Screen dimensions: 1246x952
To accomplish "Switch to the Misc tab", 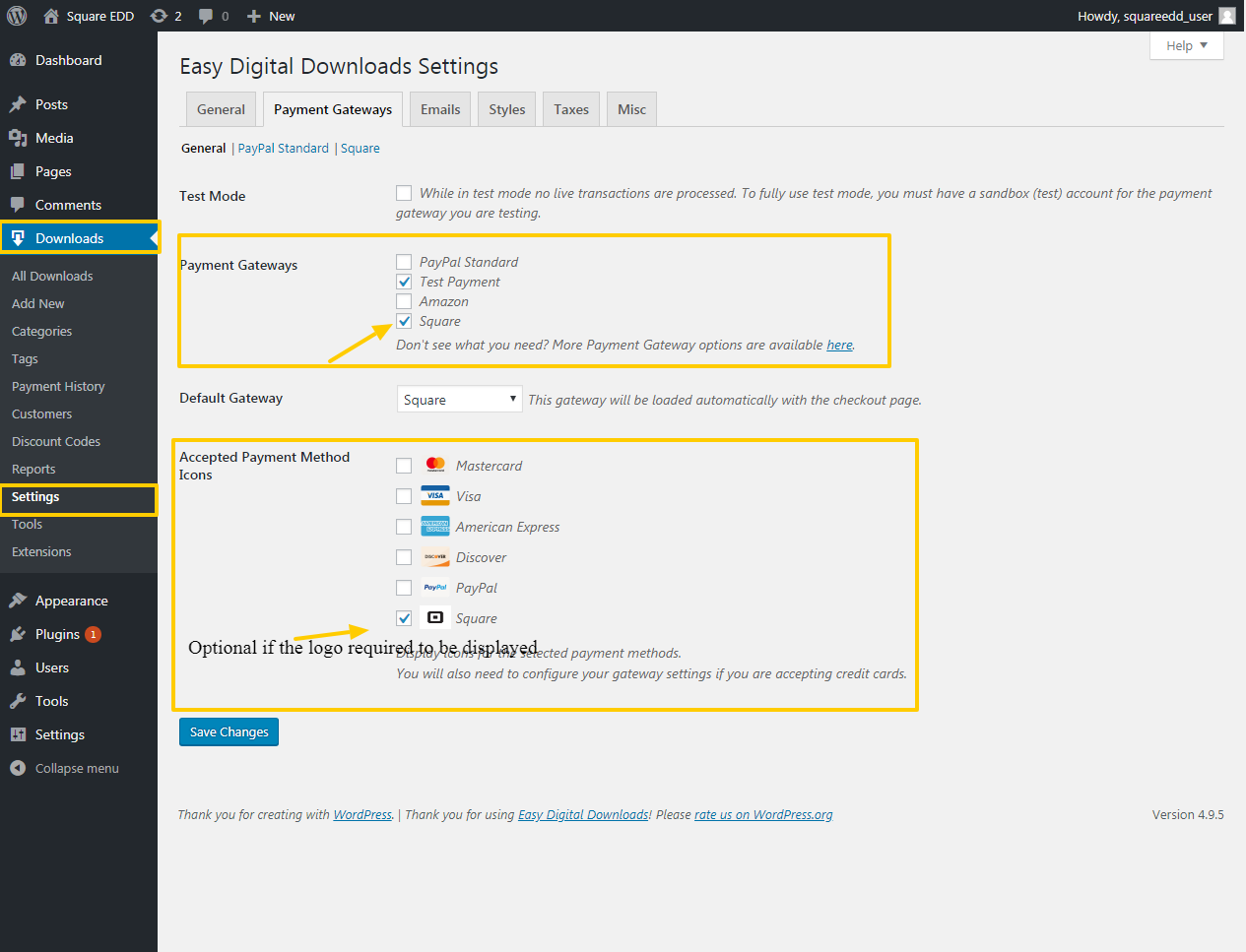I will pos(631,109).
